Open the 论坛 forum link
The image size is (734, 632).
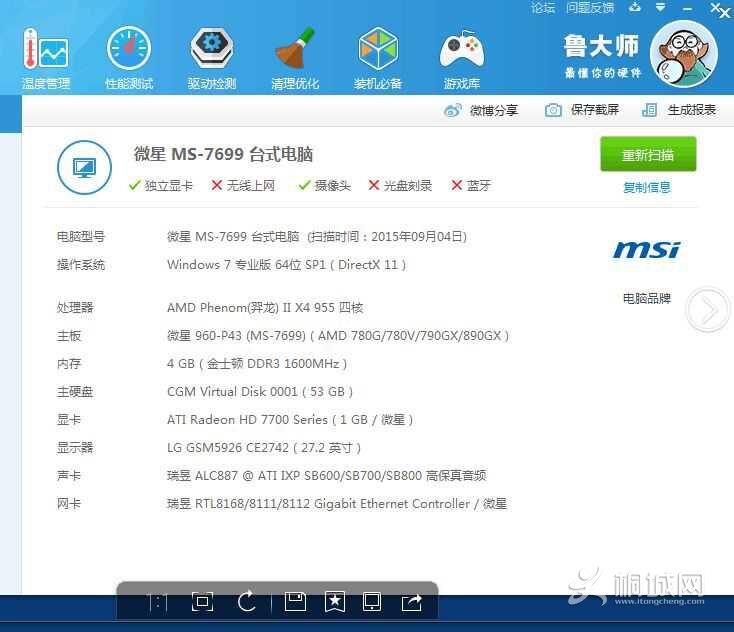coord(543,7)
